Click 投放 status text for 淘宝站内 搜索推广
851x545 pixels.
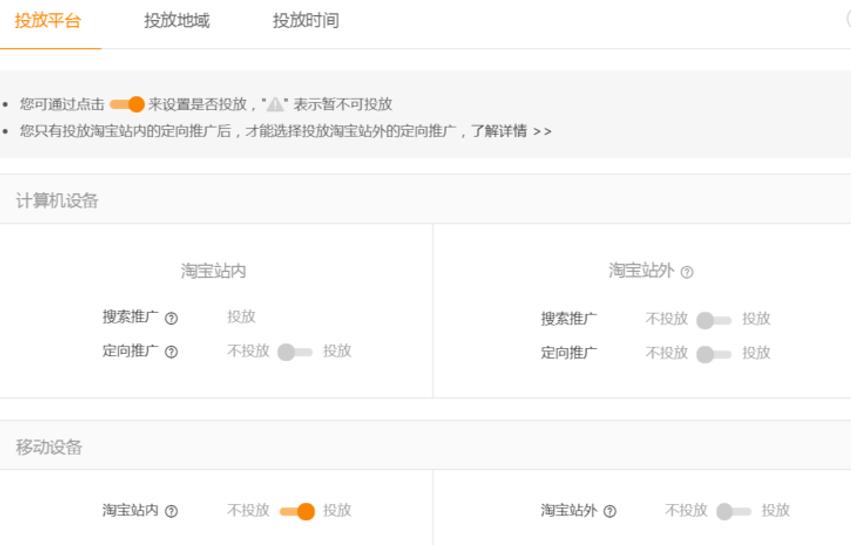(x=242, y=316)
